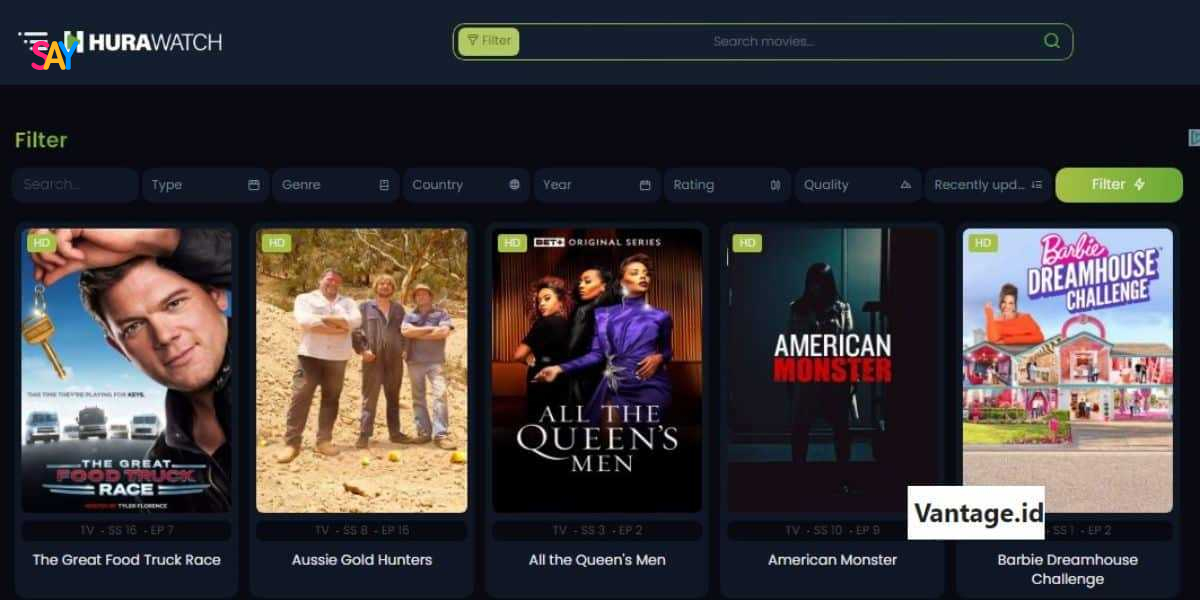Open the Rating filter dropdown
This screenshot has height=600, width=1200.
(x=727, y=185)
